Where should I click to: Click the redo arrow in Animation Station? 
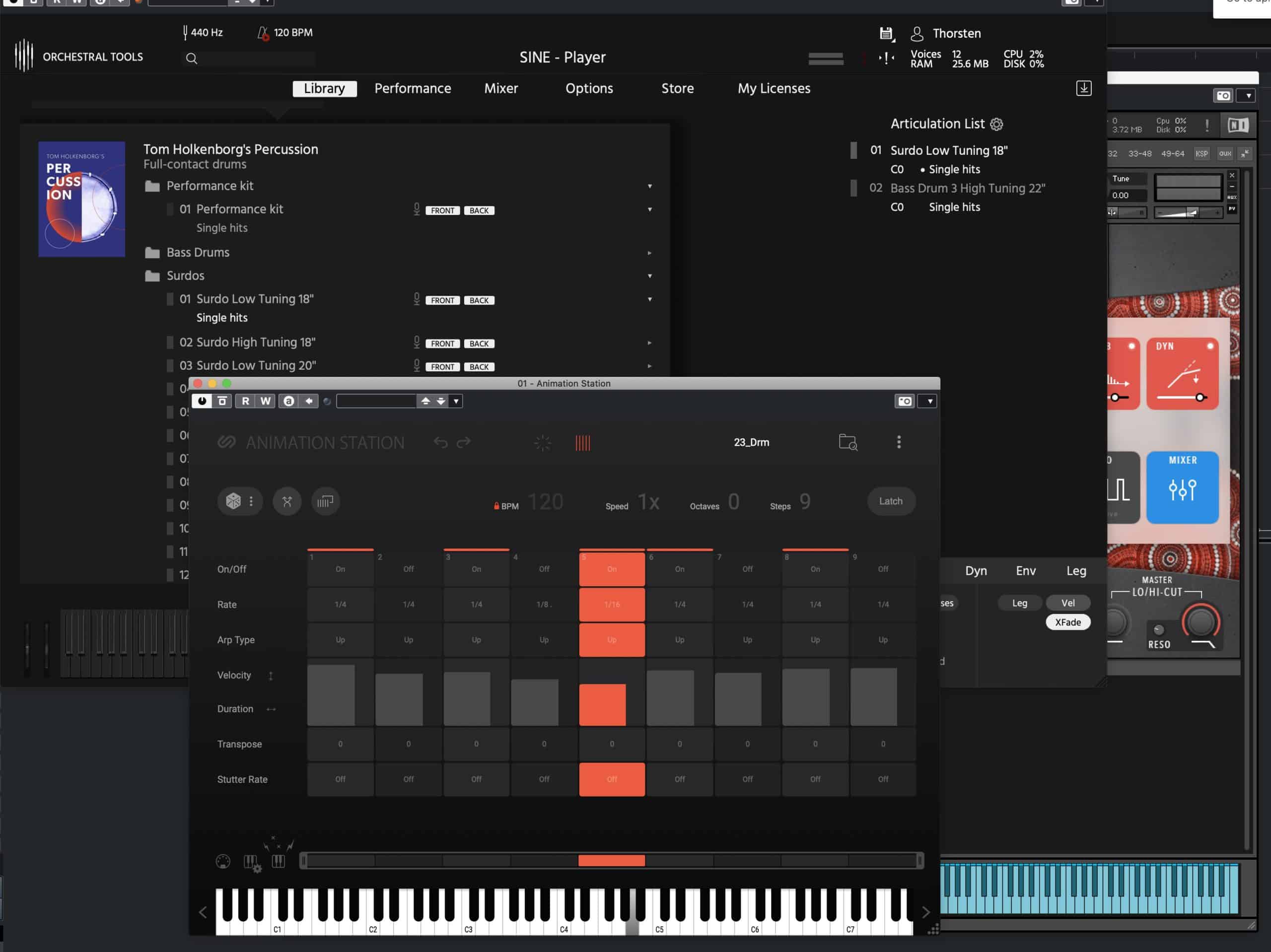(x=464, y=442)
